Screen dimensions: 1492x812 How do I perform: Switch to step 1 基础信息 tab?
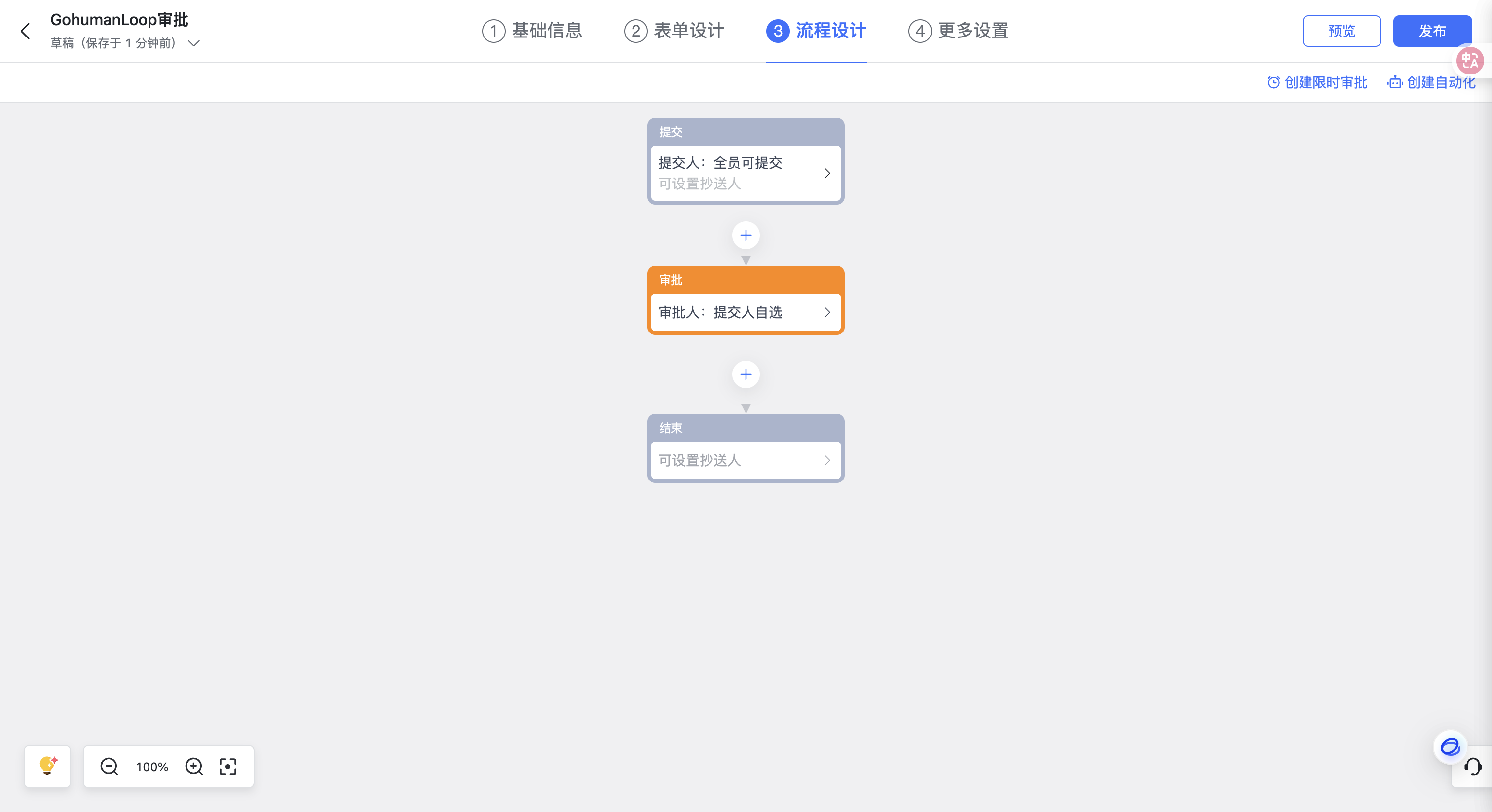click(x=532, y=31)
